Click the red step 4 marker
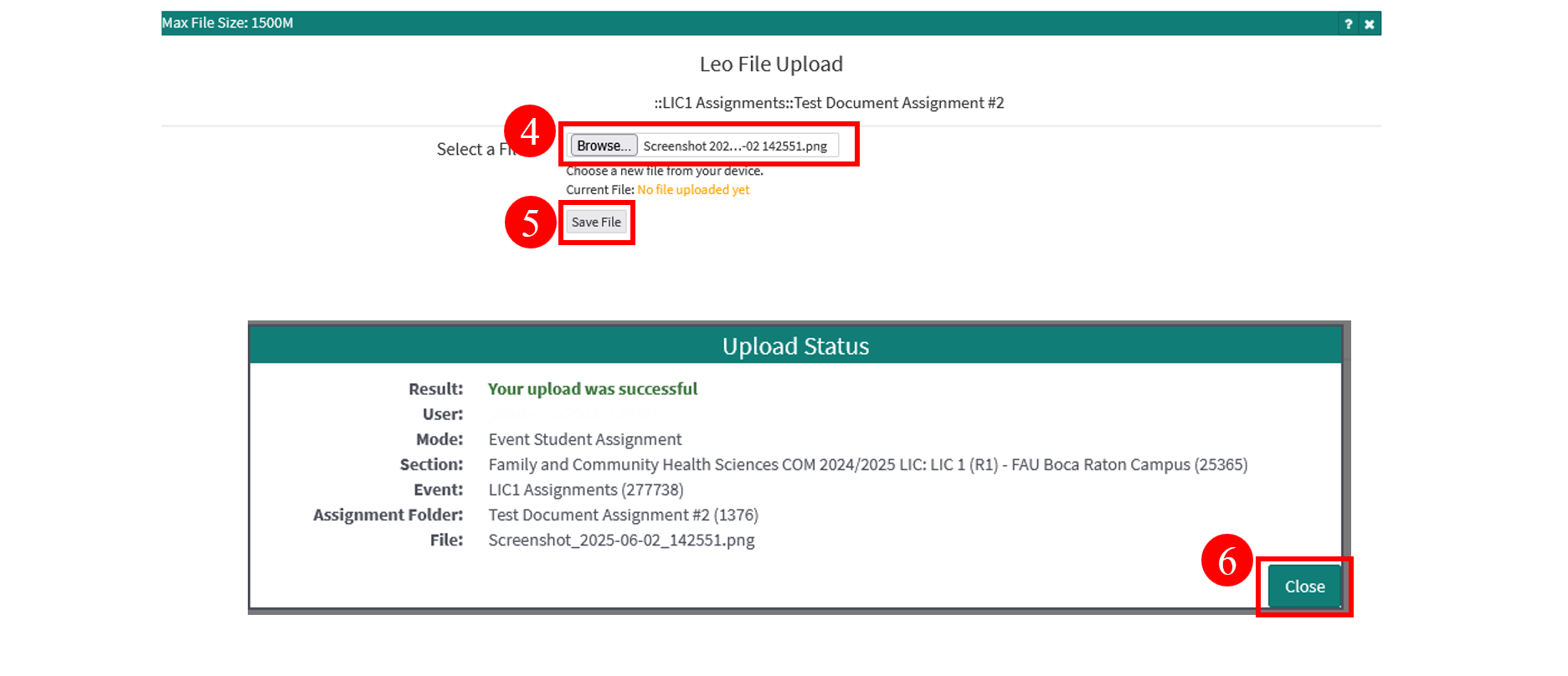 click(x=530, y=131)
